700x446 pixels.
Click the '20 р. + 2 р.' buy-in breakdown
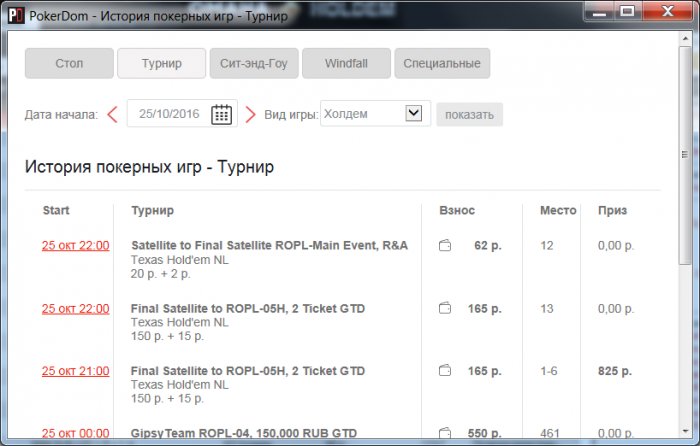(x=161, y=274)
